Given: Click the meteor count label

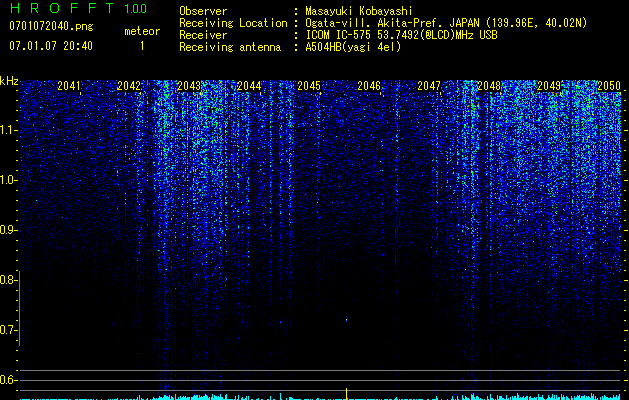Looking at the screenshot, I should pyautogui.click(x=142, y=31).
